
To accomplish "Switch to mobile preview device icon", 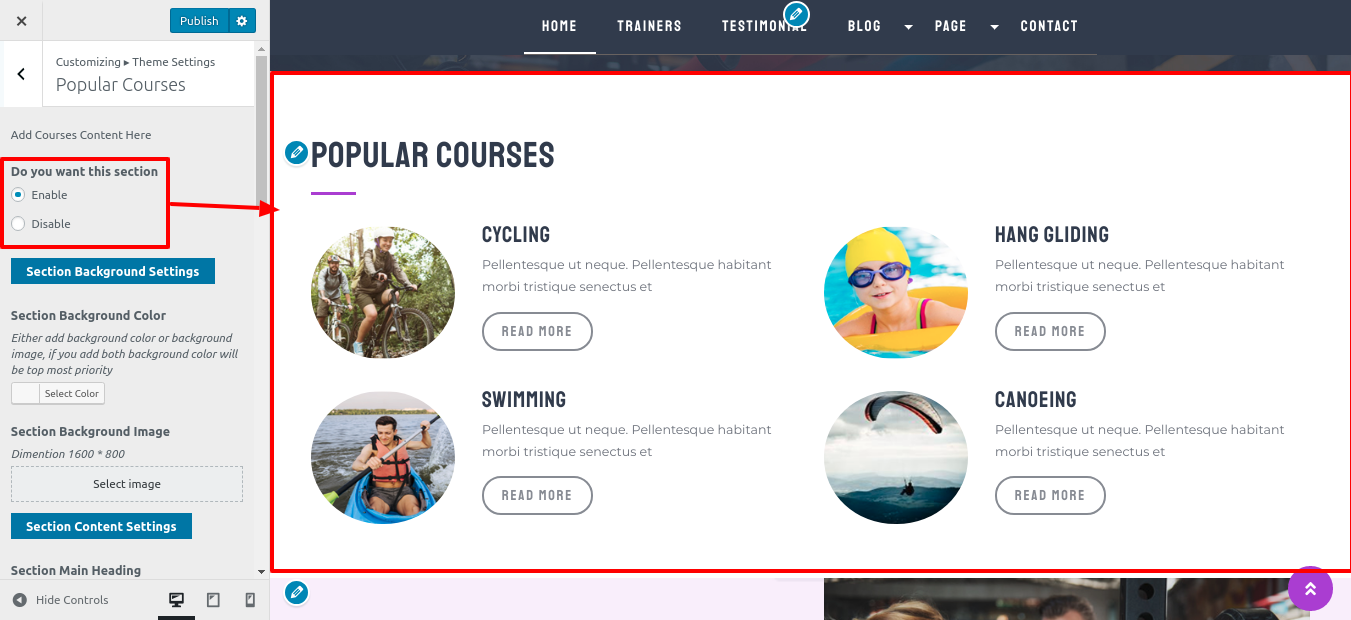I will (250, 600).
